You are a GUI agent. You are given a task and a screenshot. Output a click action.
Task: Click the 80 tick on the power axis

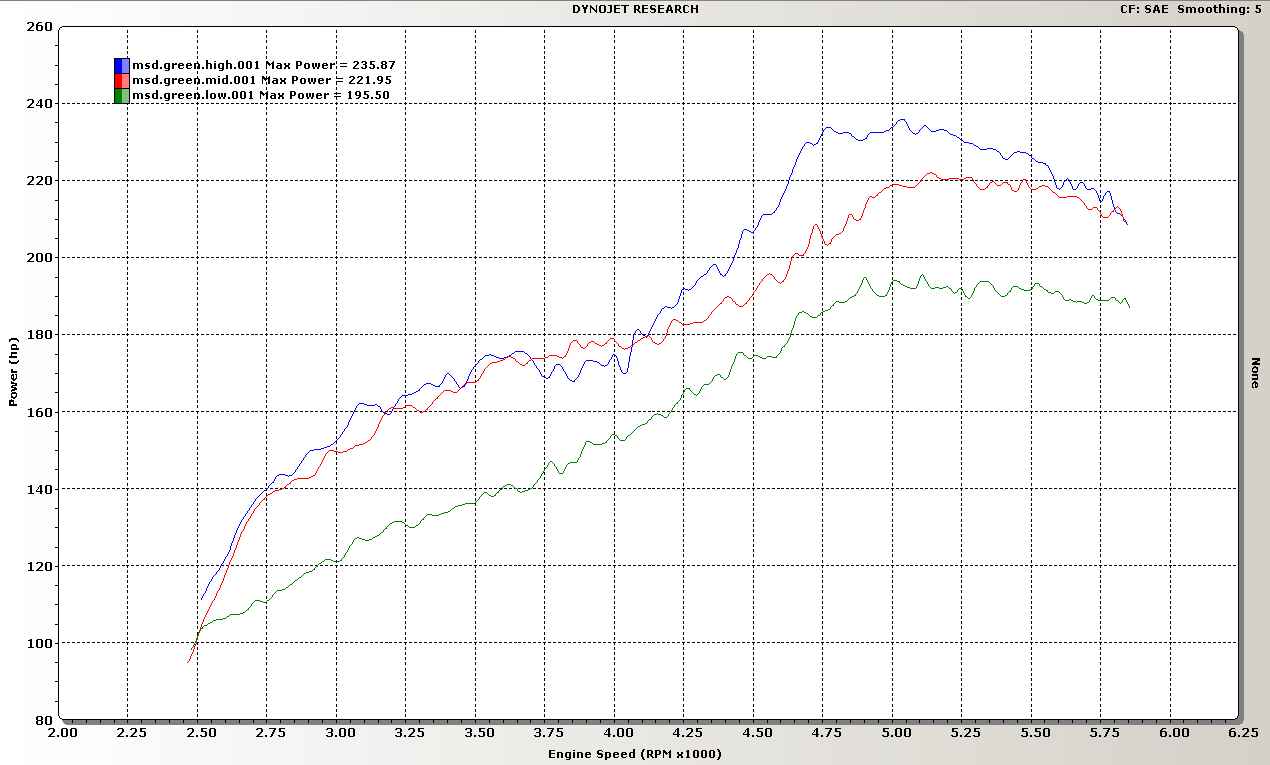pyautogui.click(x=44, y=720)
